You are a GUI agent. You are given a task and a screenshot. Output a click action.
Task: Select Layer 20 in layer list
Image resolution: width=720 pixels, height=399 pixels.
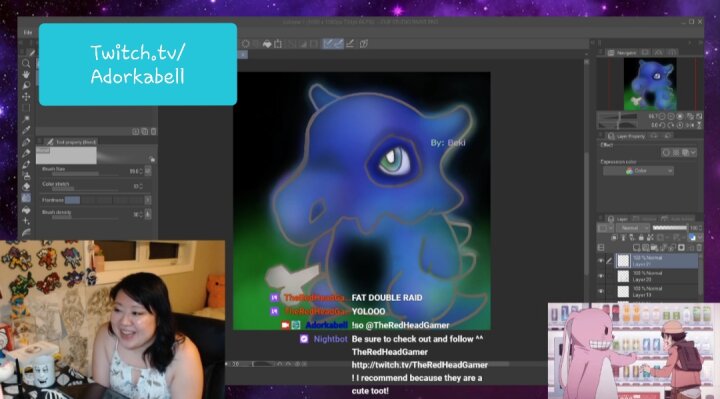click(657, 276)
